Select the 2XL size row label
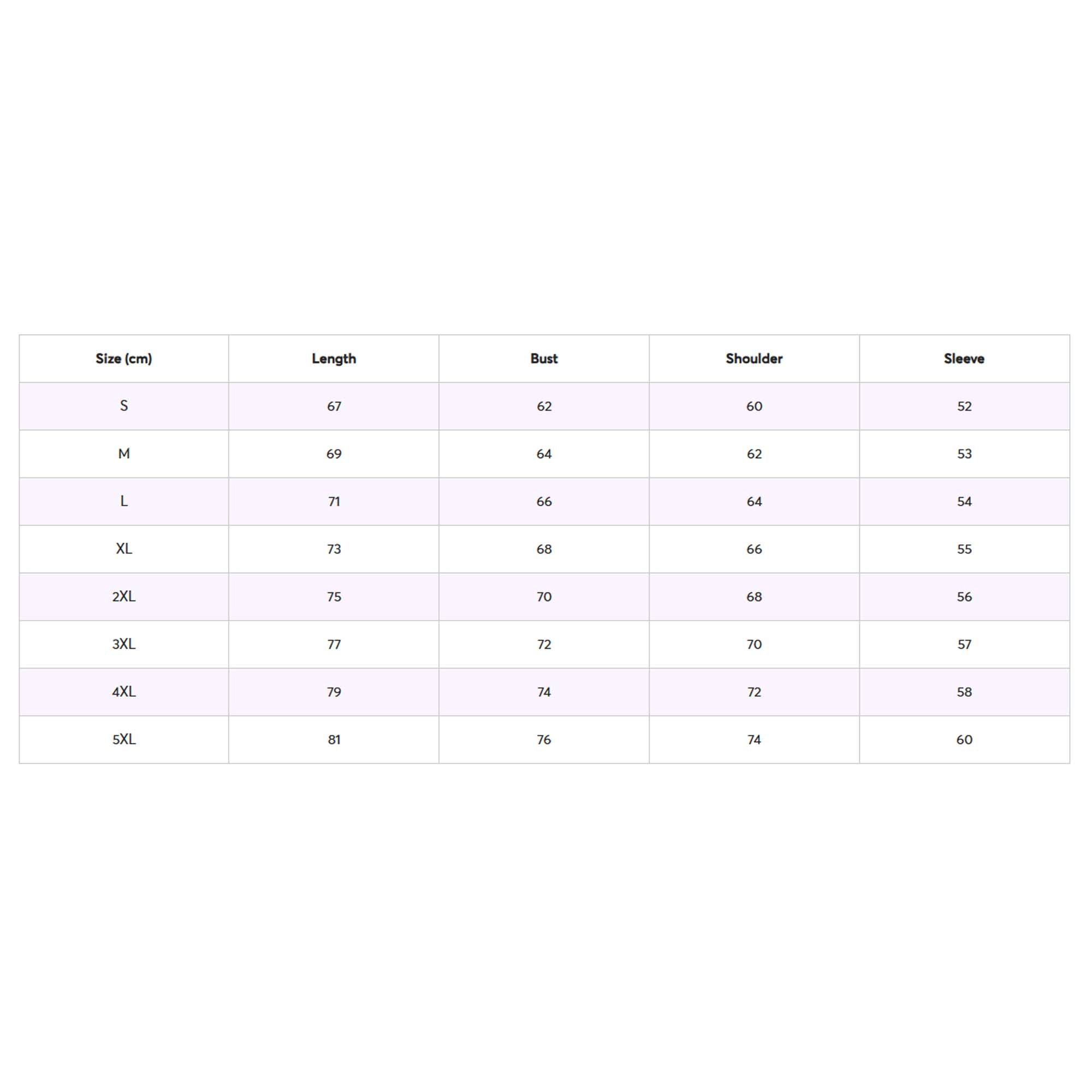This screenshot has height=1092, width=1092. tap(124, 596)
